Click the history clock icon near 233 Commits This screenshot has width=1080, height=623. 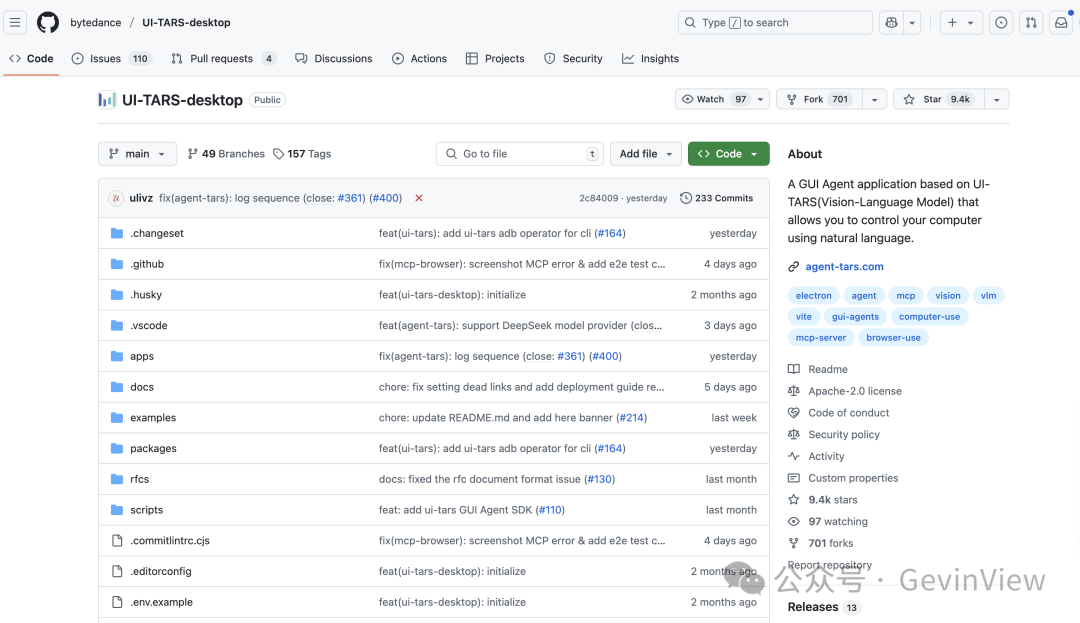686,198
